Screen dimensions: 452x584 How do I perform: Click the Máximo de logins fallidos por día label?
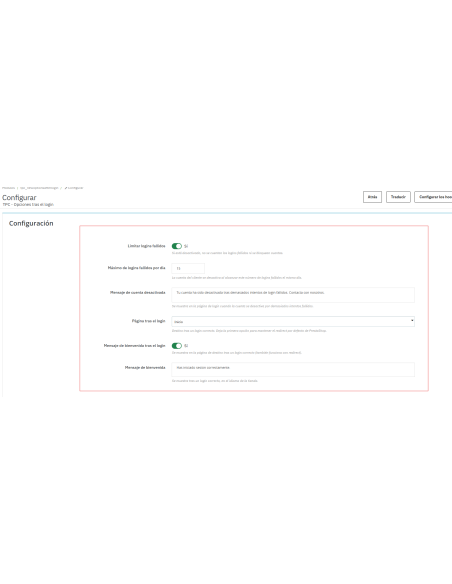click(x=136, y=268)
